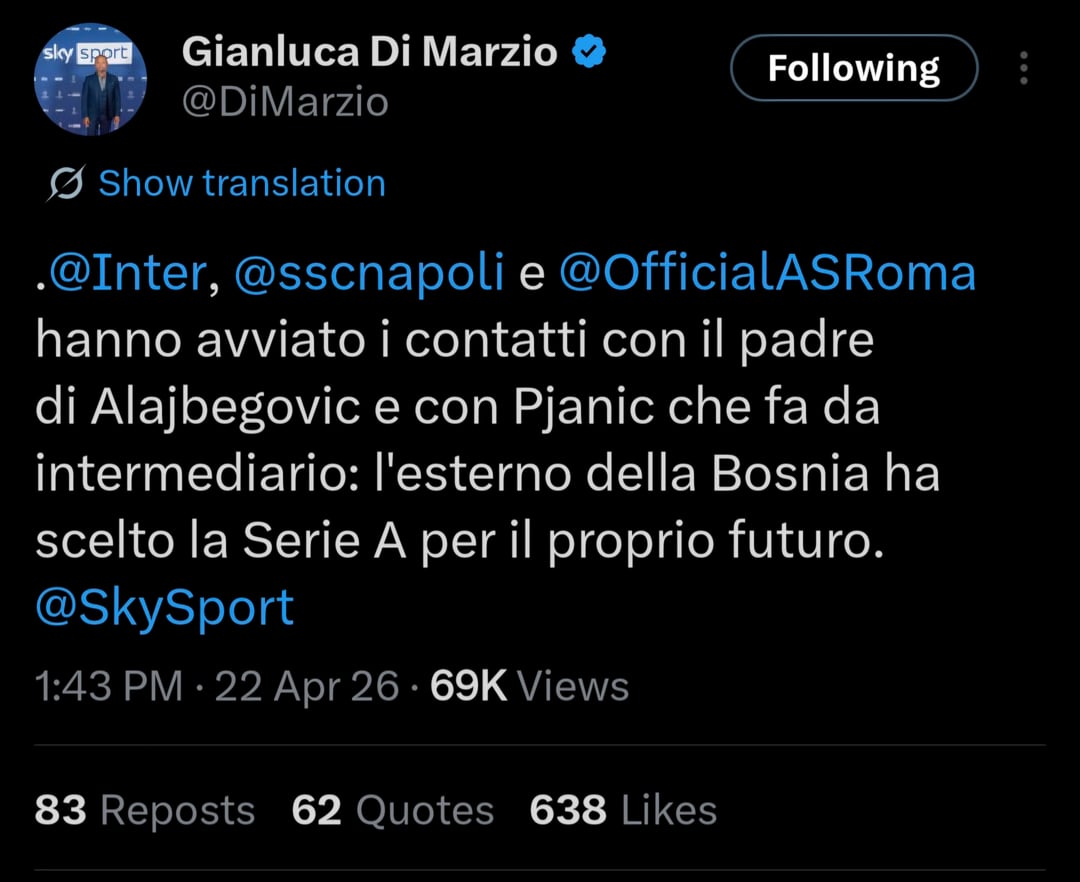Screen dimensions: 1080x882
Task: Click Show translation link
Action: coord(241,184)
